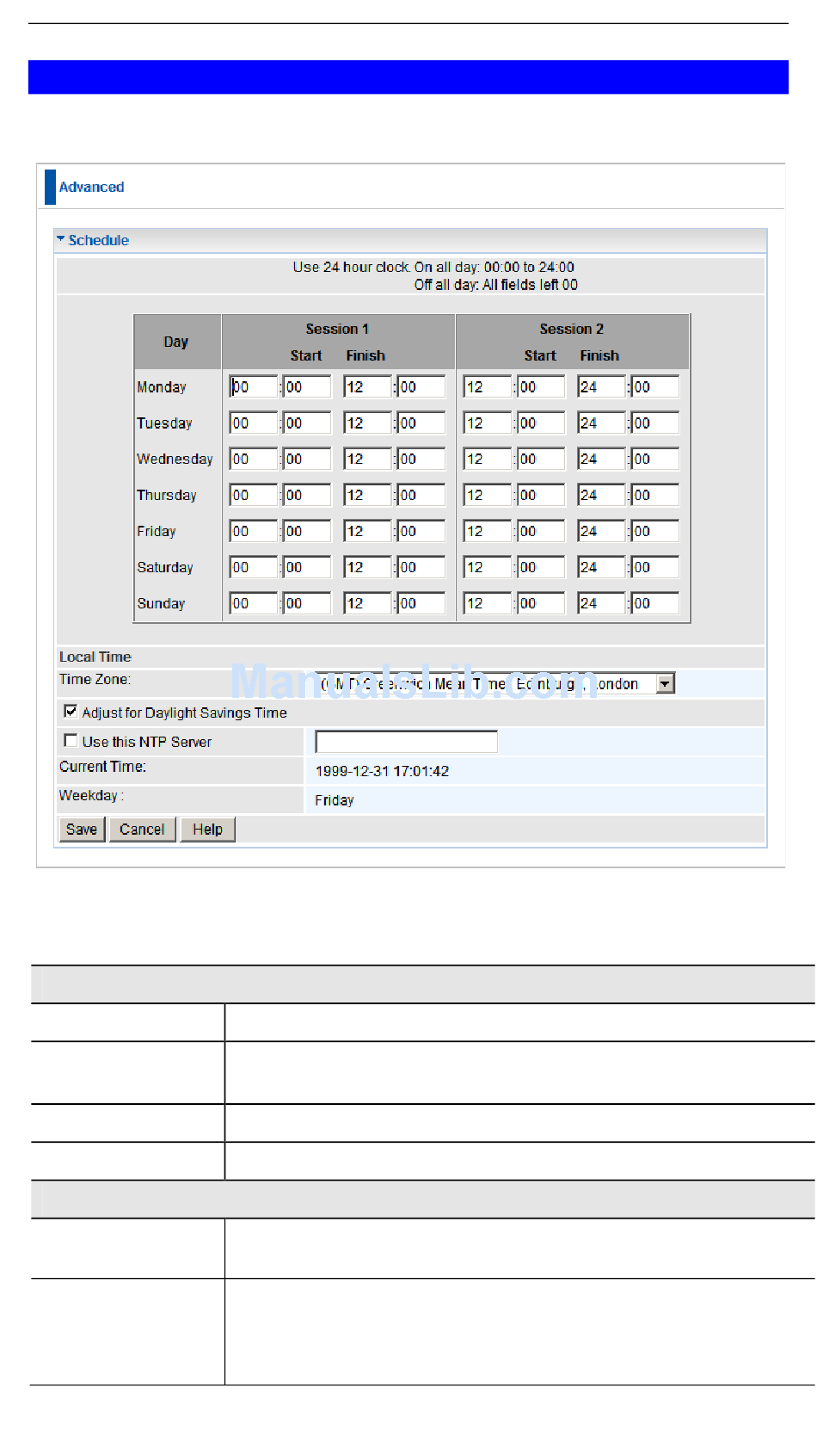
Task: Click Sunday Session 2 start minute field
Action: point(540,604)
